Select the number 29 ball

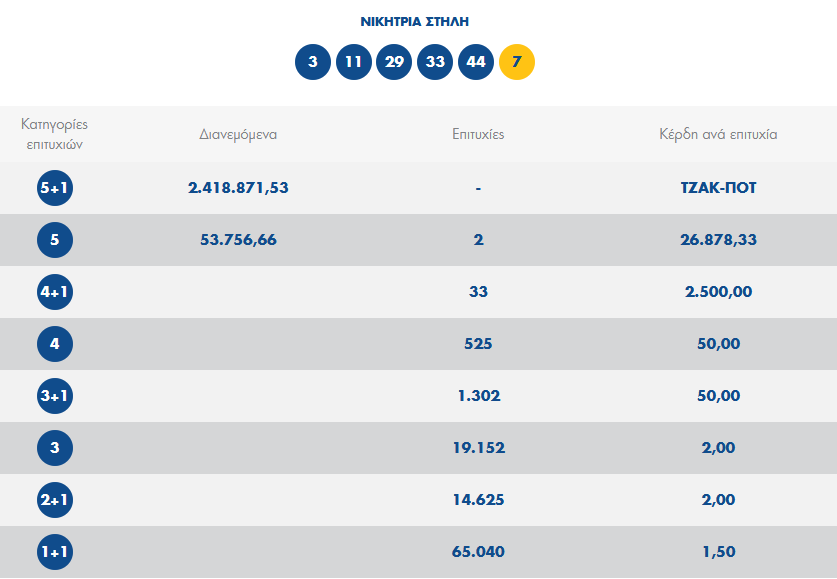(394, 62)
